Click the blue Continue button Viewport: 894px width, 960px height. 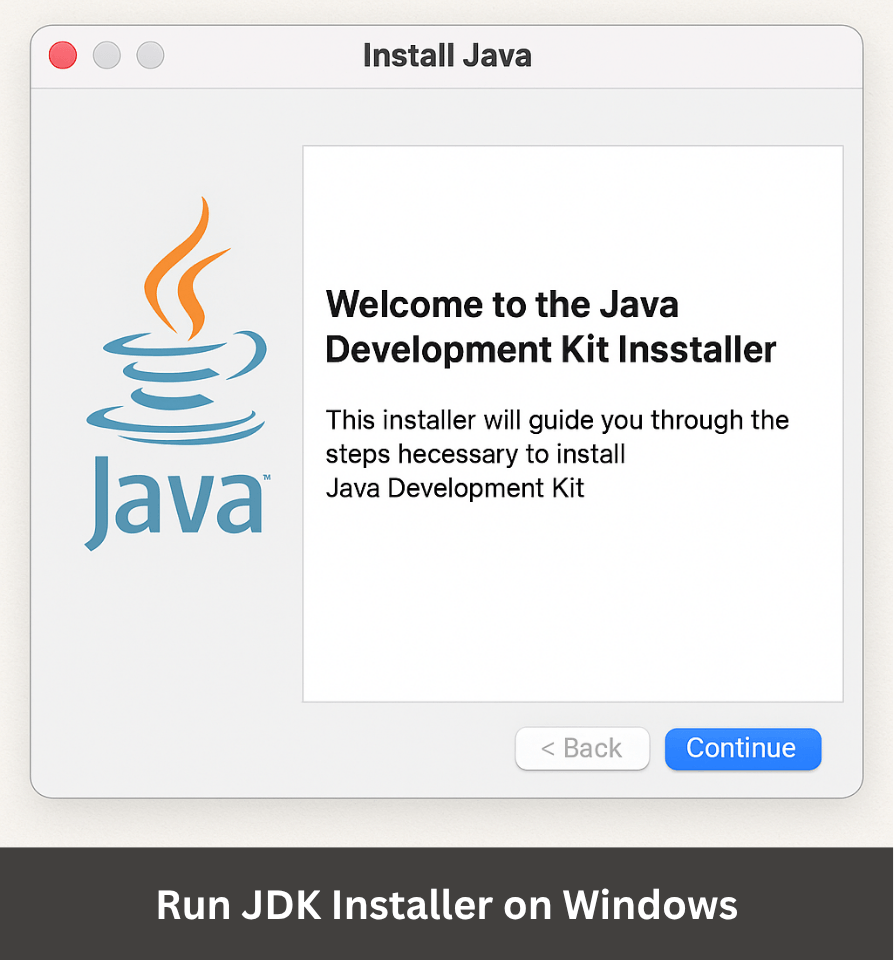(x=742, y=749)
